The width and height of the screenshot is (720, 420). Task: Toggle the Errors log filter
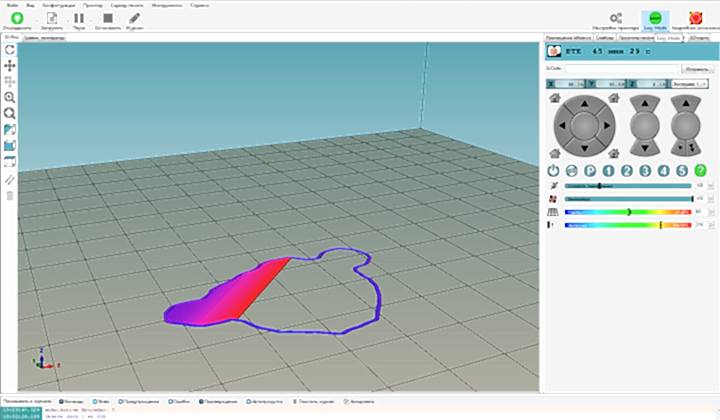coord(177,401)
